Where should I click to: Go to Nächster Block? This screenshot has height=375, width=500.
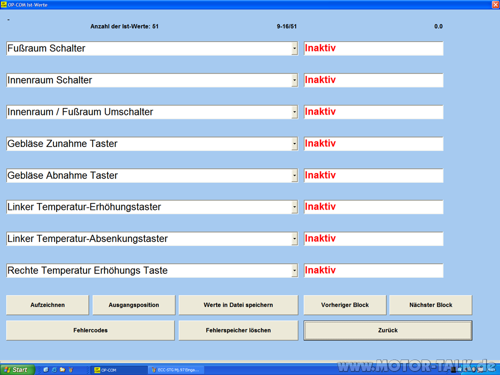tap(431, 305)
